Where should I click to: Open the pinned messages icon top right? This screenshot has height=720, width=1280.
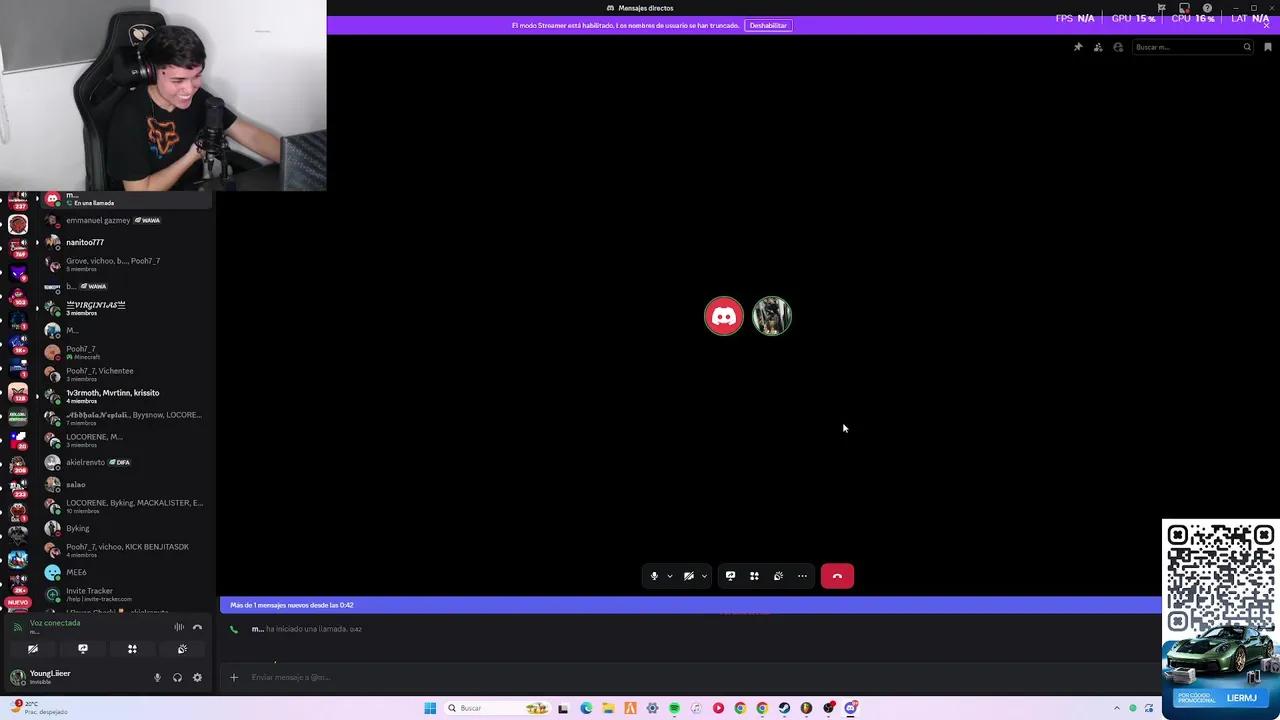tap(1078, 47)
